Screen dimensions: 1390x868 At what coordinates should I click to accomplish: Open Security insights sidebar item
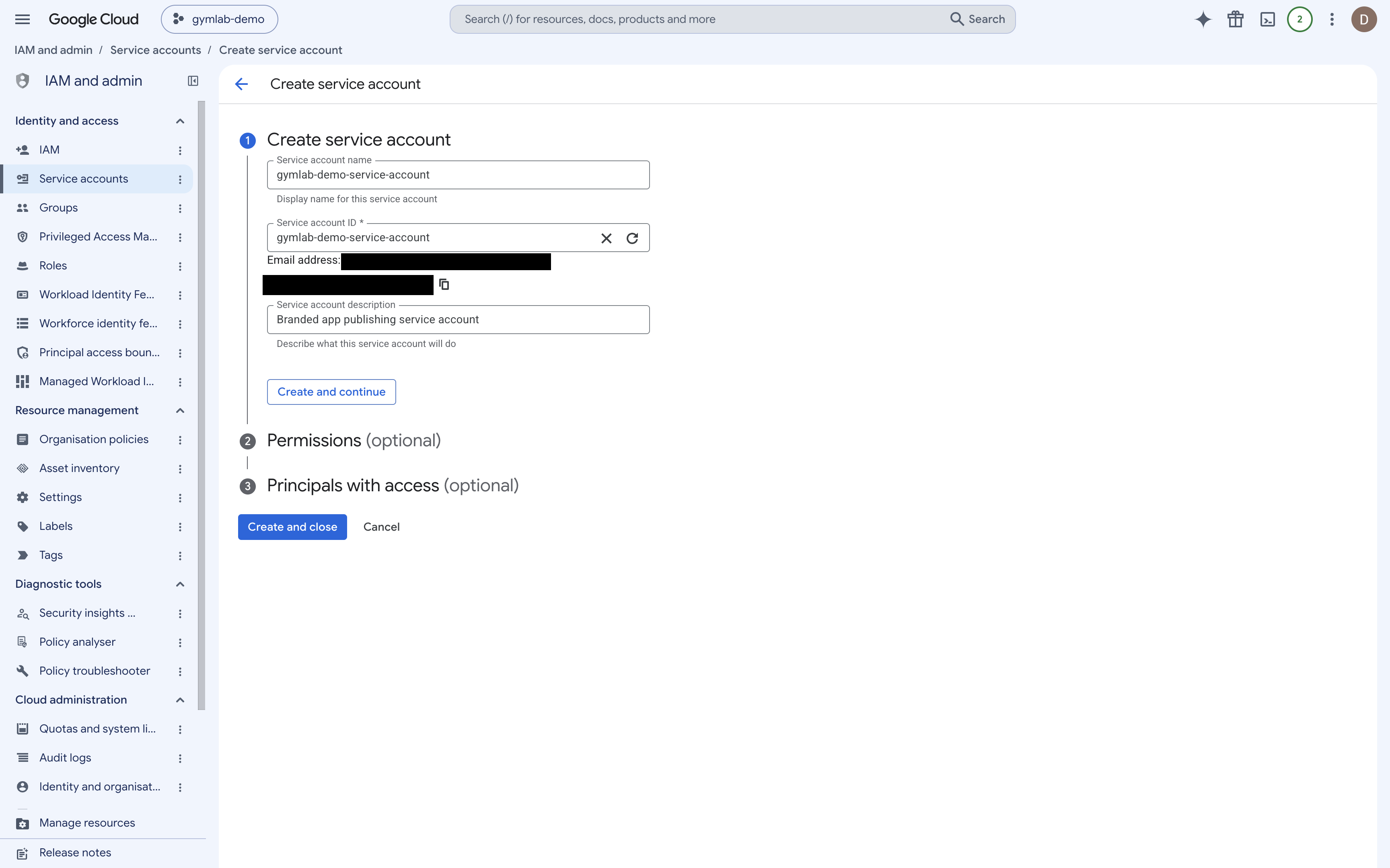pos(97,613)
